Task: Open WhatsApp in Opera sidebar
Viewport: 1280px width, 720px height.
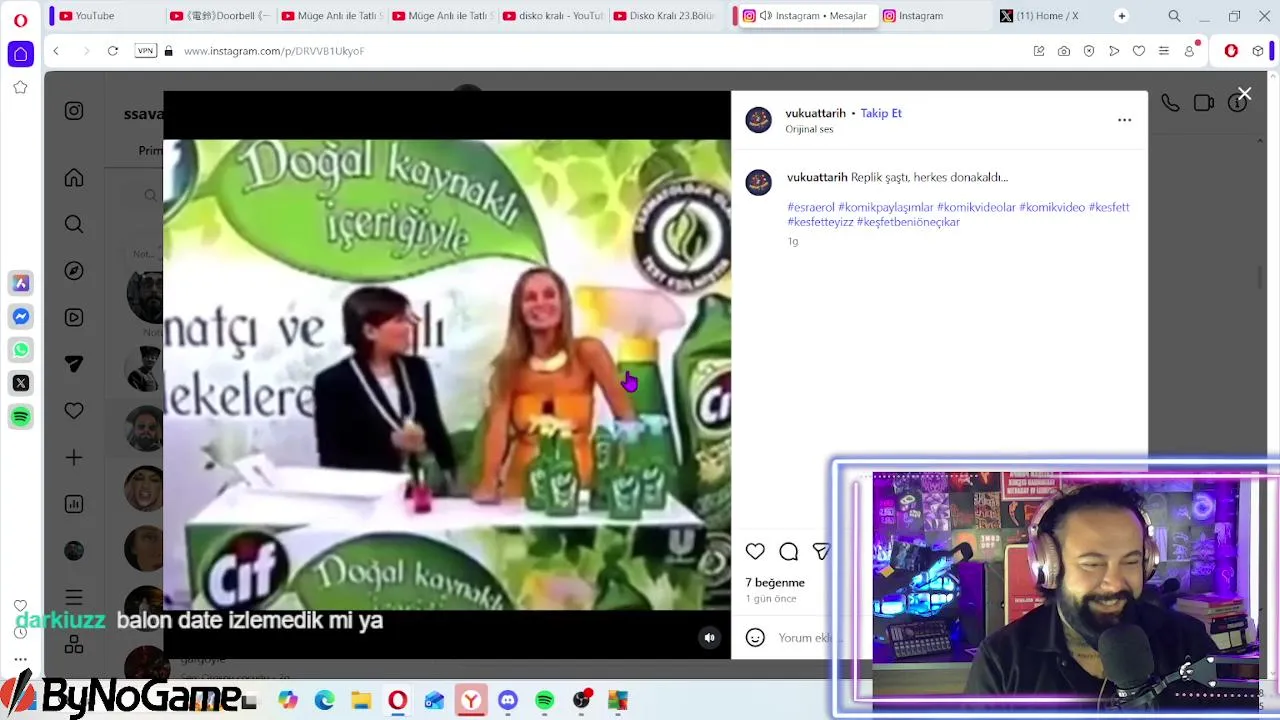Action: [x=20, y=350]
